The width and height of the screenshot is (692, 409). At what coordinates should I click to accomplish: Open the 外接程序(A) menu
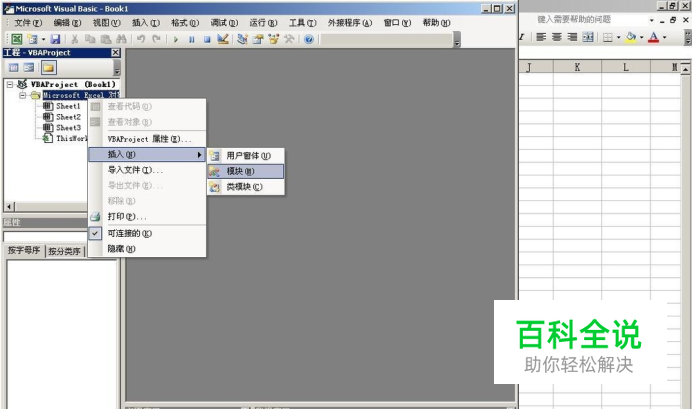350,23
